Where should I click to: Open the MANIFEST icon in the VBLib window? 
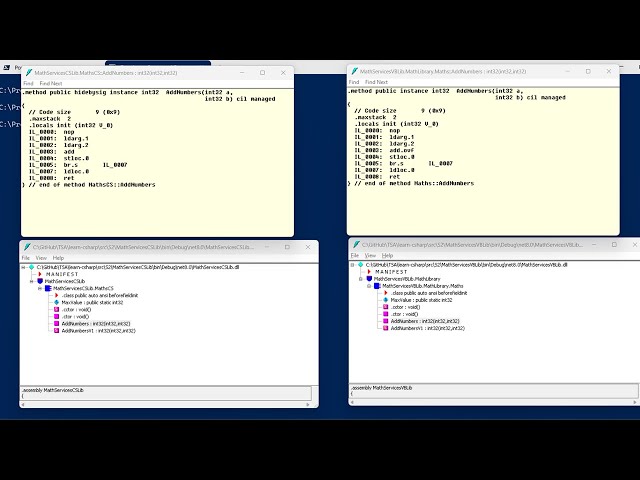(369, 271)
